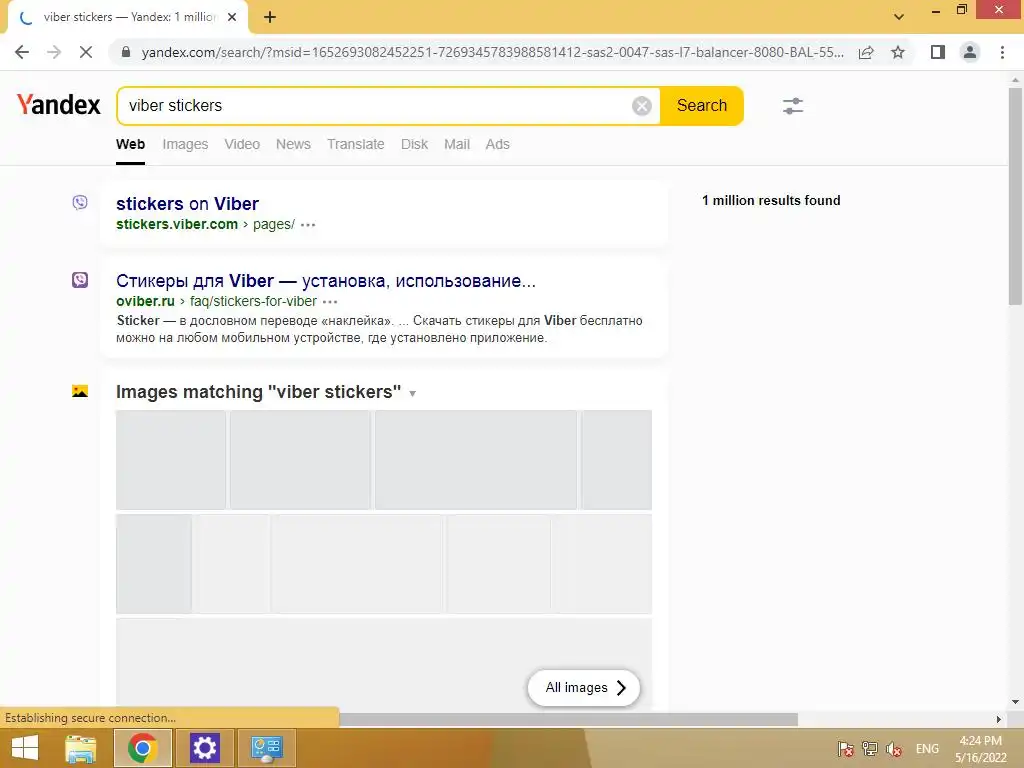Share this page via the share icon

pos(866,52)
